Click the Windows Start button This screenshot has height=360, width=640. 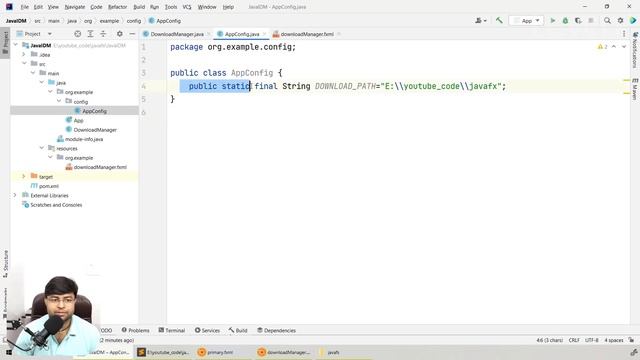(9, 352)
